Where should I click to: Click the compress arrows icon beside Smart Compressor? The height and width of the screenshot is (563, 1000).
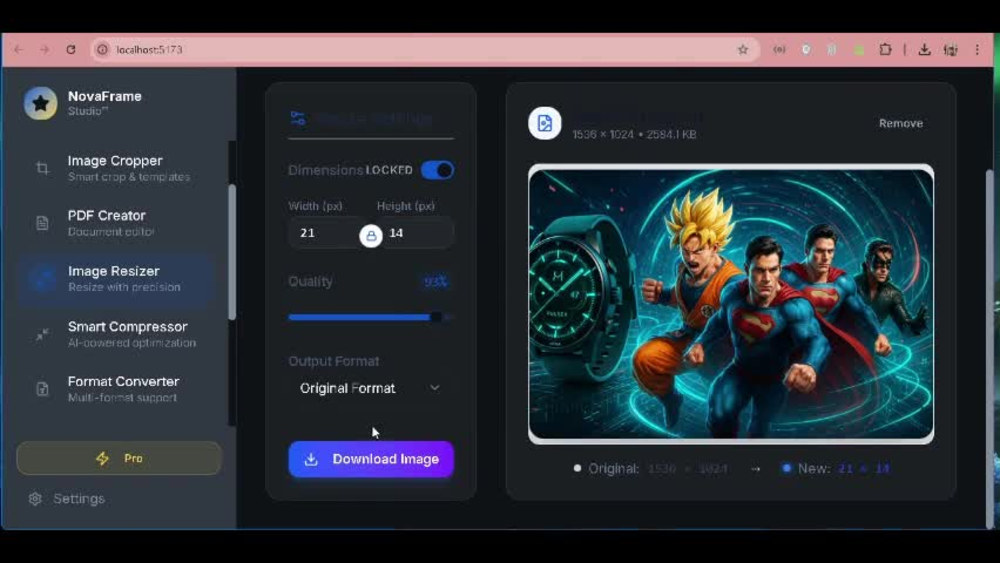point(42,334)
